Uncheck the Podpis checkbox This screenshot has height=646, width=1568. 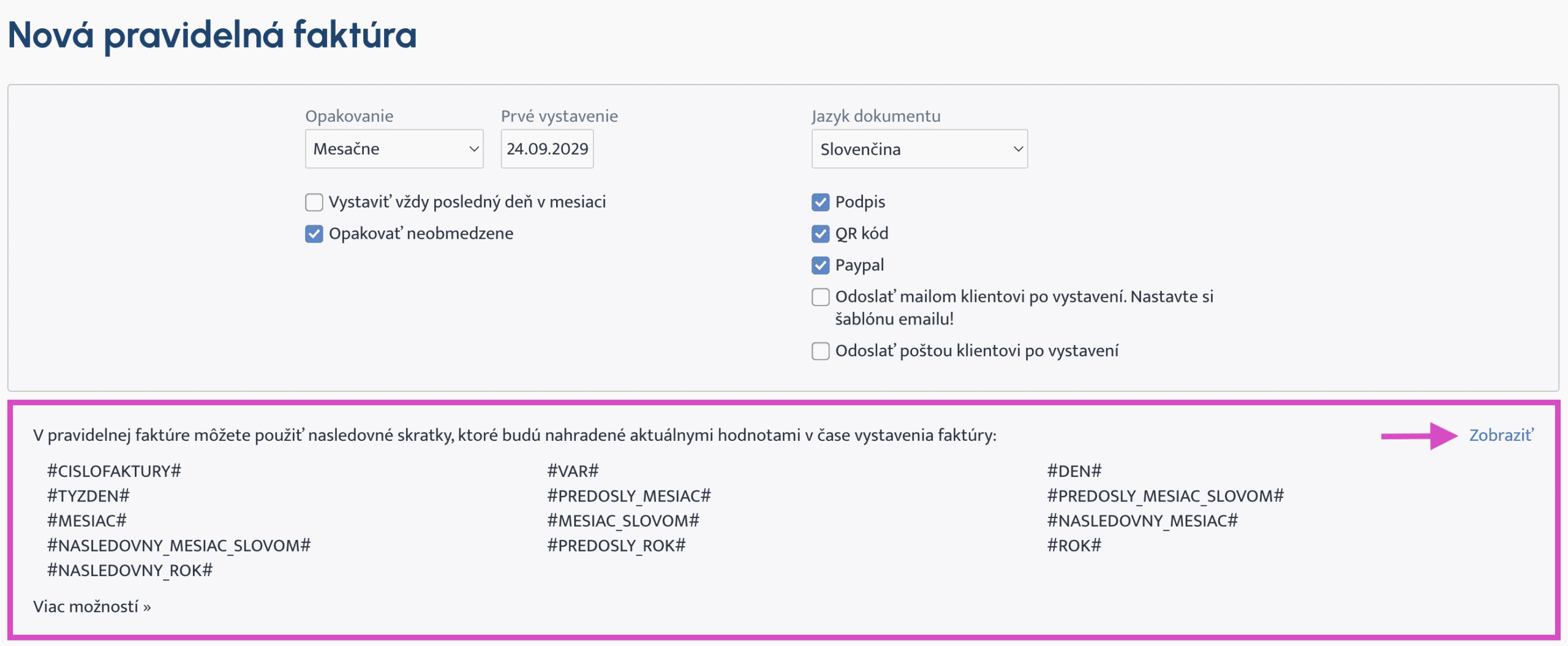[820, 202]
